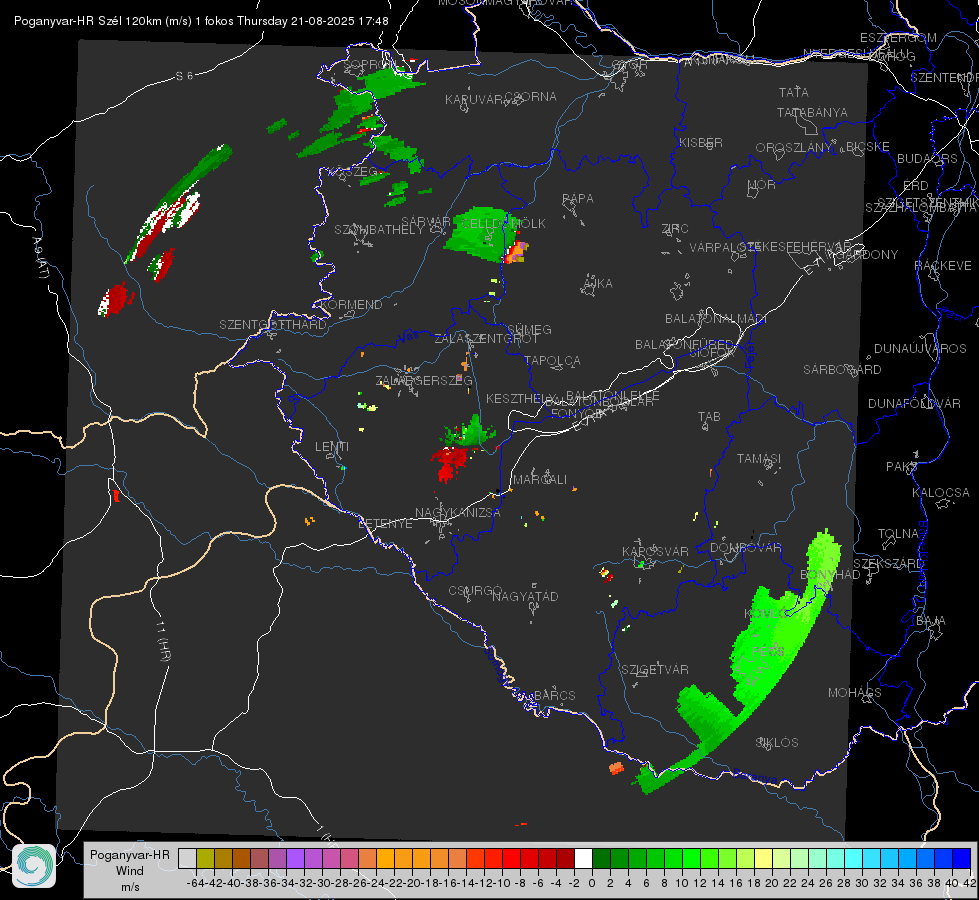Click the 11 (HR) road label
979x900 pixels.
[164, 641]
